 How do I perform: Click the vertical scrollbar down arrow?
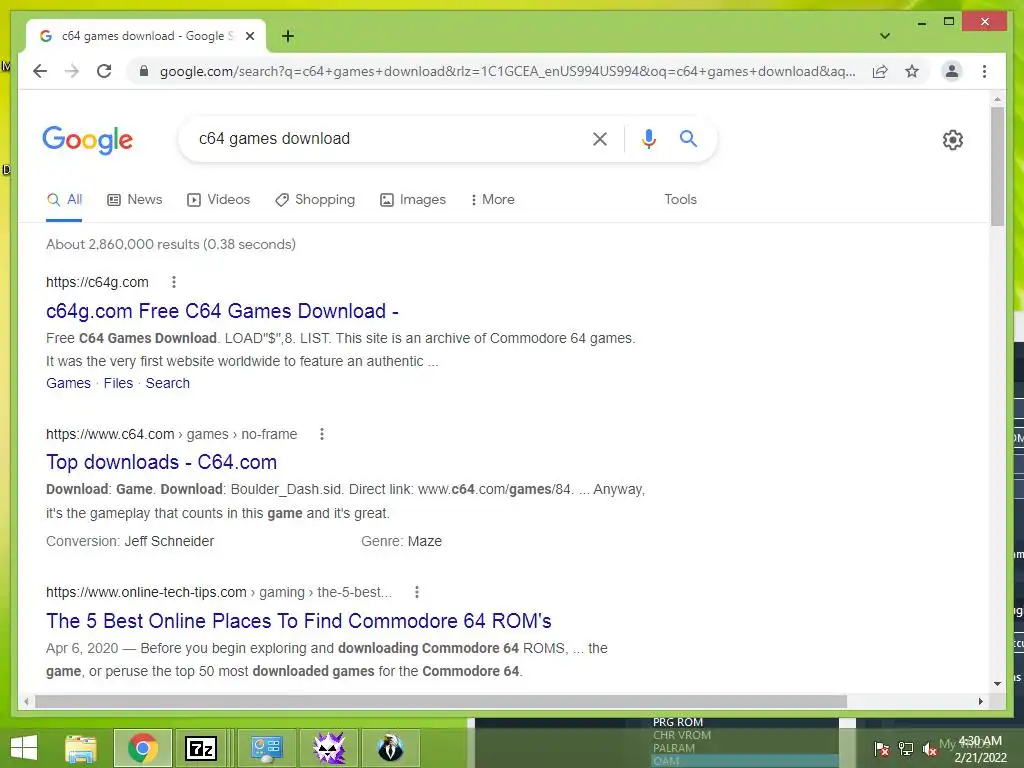[x=997, y=684]
